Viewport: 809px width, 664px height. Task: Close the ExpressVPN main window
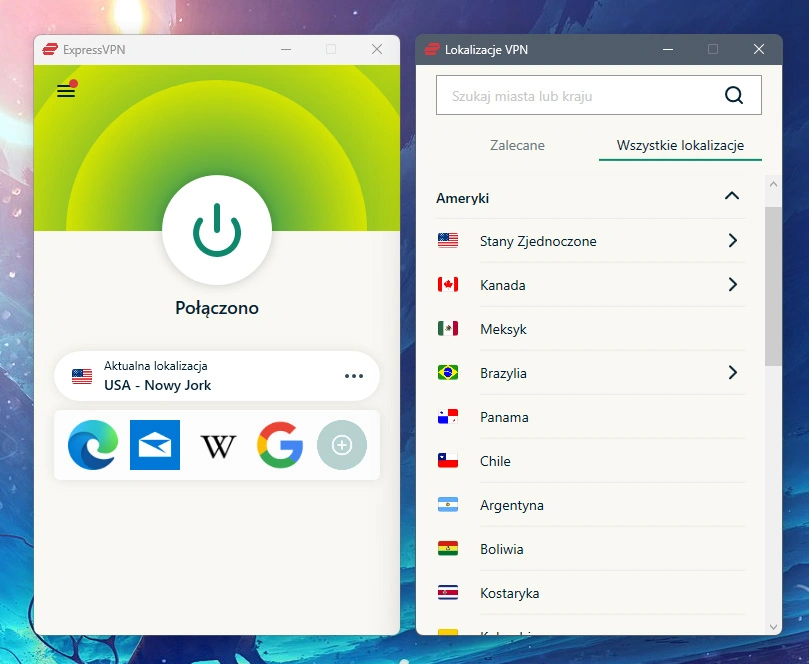377,49
